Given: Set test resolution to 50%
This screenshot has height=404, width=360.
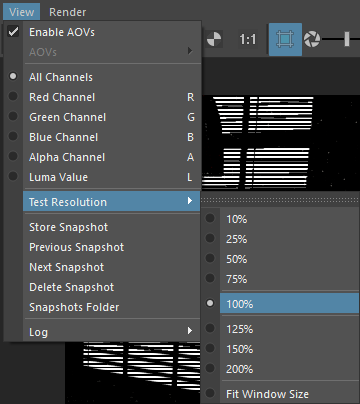Looking at the screenshot, I should coord(280,259).
